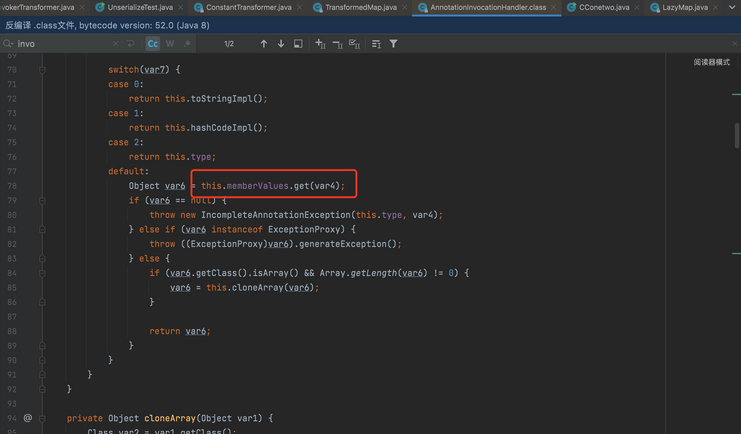Click 'memberValues' on line 78
Screen dimensions: 741x434
click(258, 186)
